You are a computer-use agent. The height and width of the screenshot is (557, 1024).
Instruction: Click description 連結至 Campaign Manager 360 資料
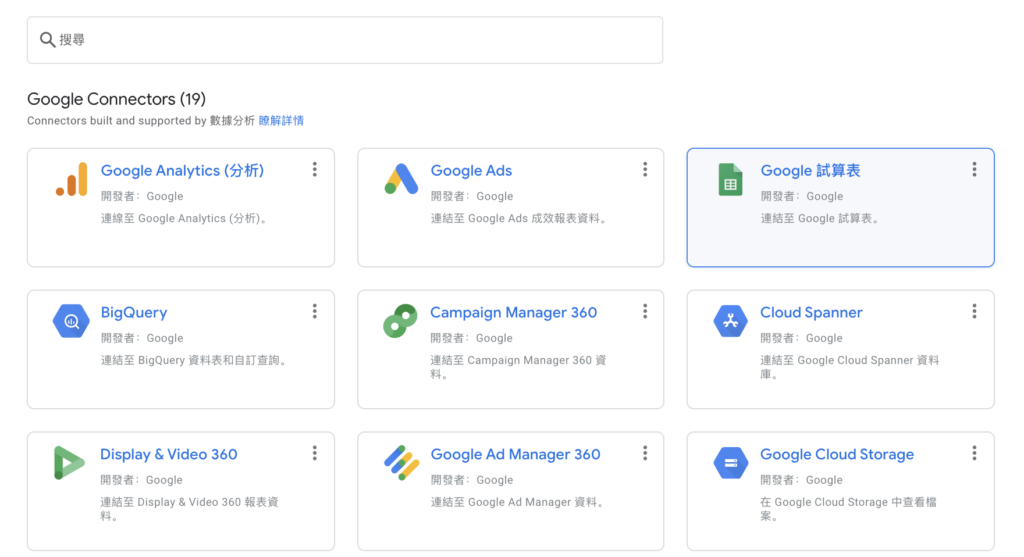518,367
